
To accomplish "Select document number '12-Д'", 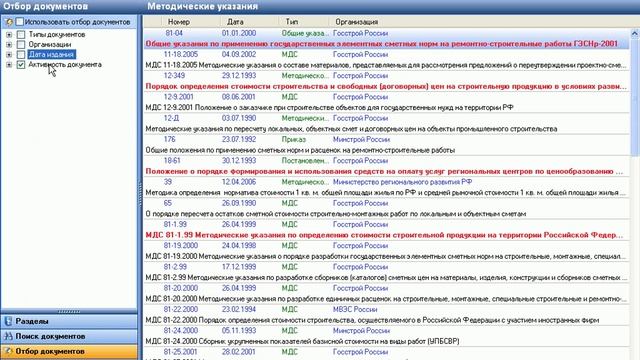I will [171, 118].
